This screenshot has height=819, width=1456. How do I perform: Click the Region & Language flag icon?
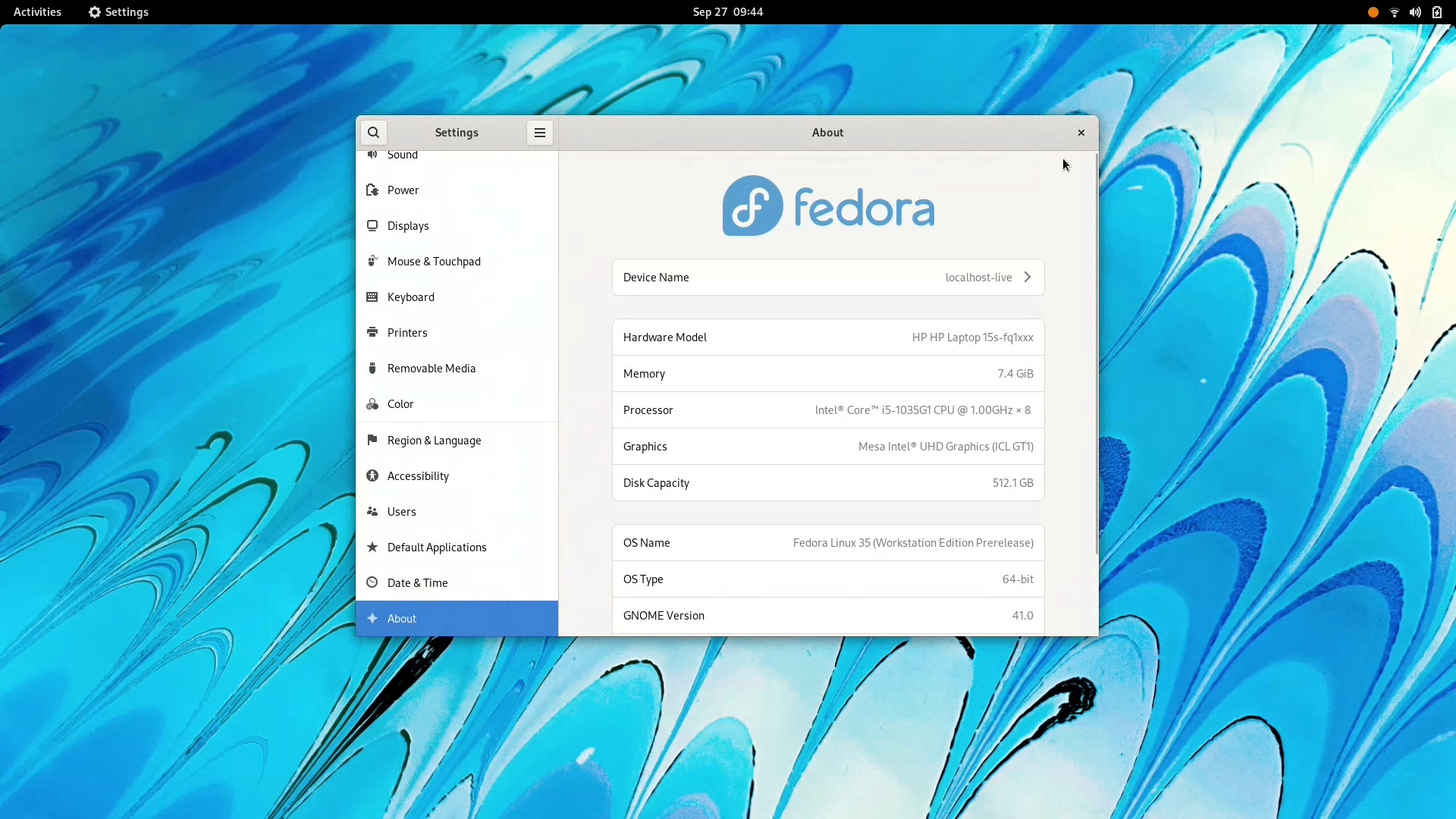coord(372,440)
